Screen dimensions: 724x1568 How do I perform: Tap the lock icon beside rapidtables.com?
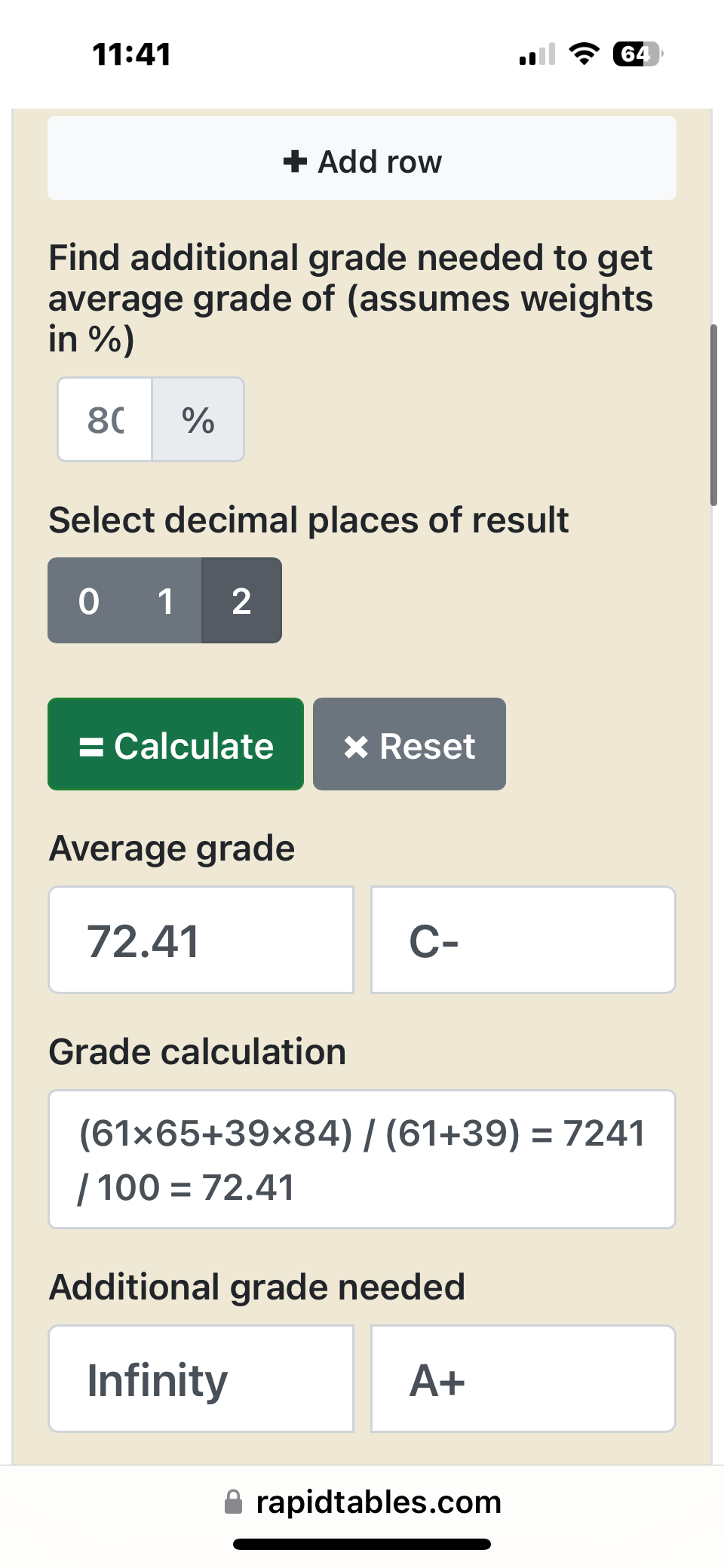tap(234, 1502)
